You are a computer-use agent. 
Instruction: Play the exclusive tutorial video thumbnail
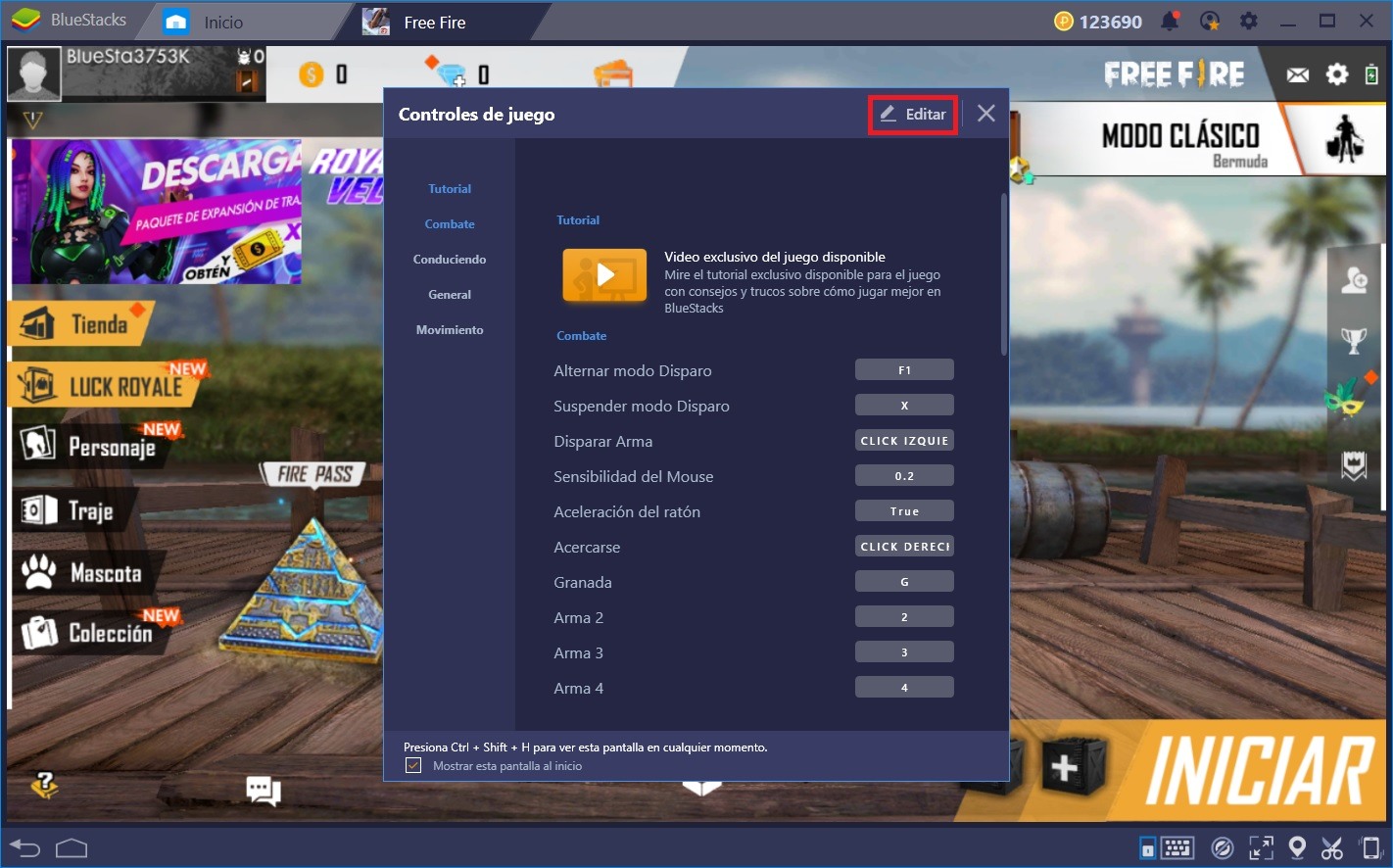coord(604,275)
